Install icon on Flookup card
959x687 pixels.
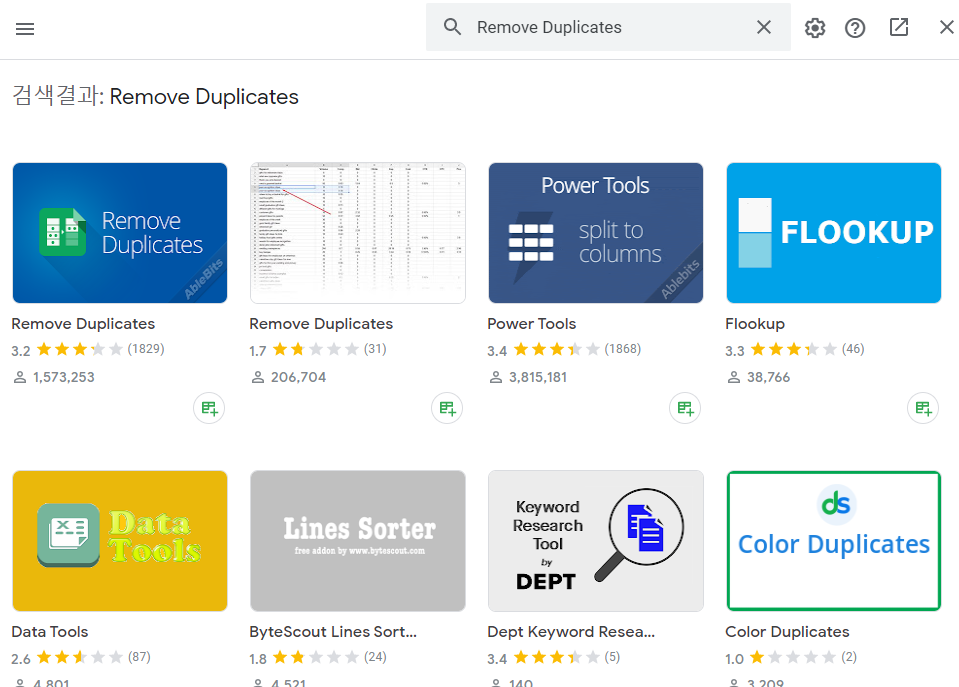point(923,408)
